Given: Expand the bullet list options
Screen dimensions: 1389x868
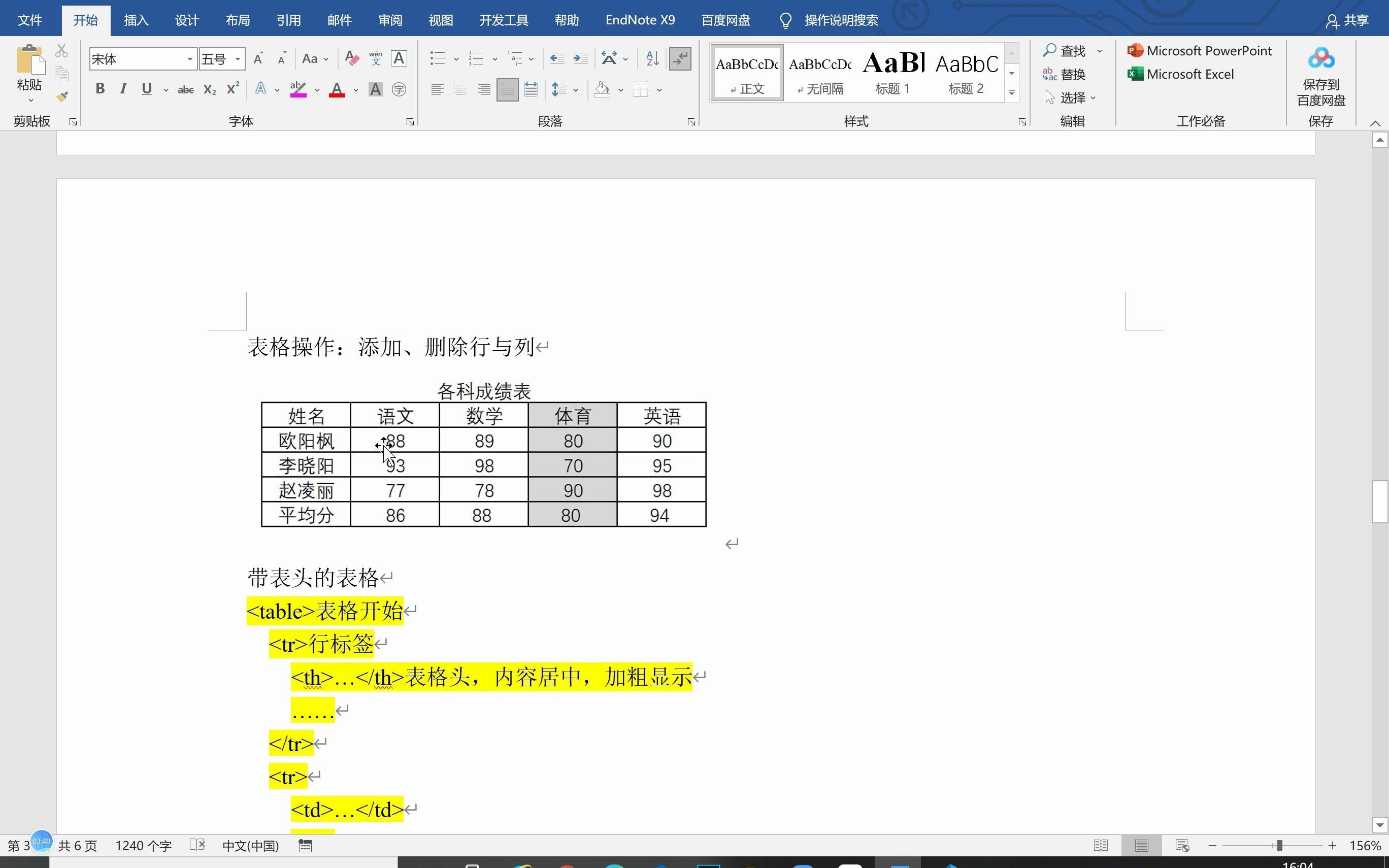Looking at the screenshot, I should (456, 58).
